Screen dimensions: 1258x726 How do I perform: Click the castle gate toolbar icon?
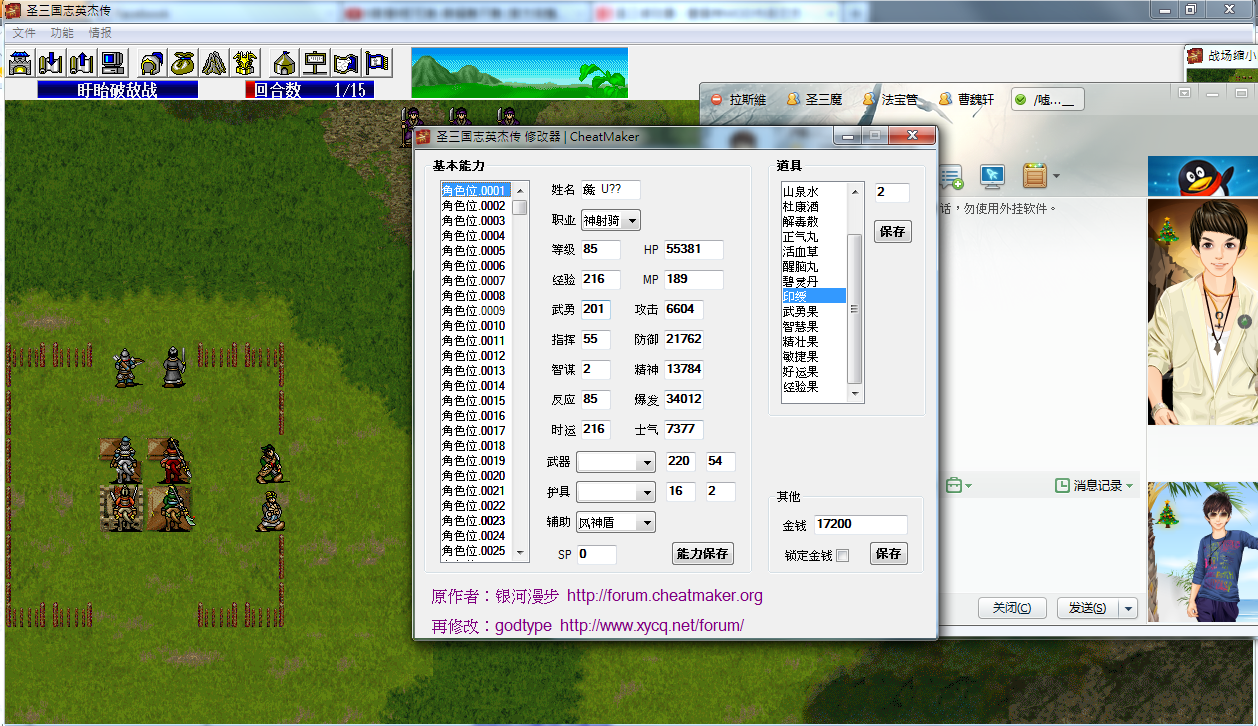pos(20,63)
